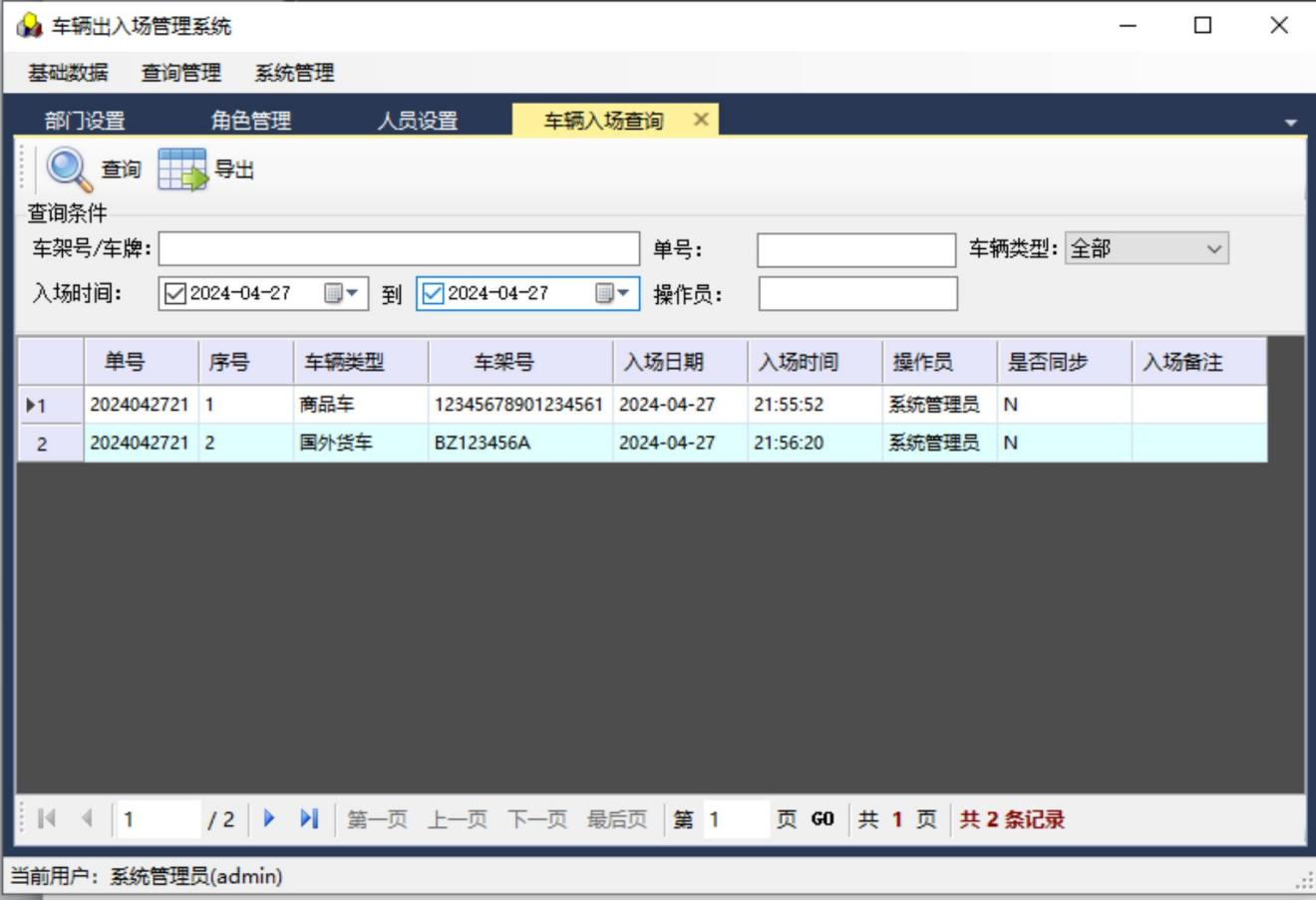Screen dimensions: 1316x900
Task: Select the row with 国外货车
Action: click(x=335, y=443)
